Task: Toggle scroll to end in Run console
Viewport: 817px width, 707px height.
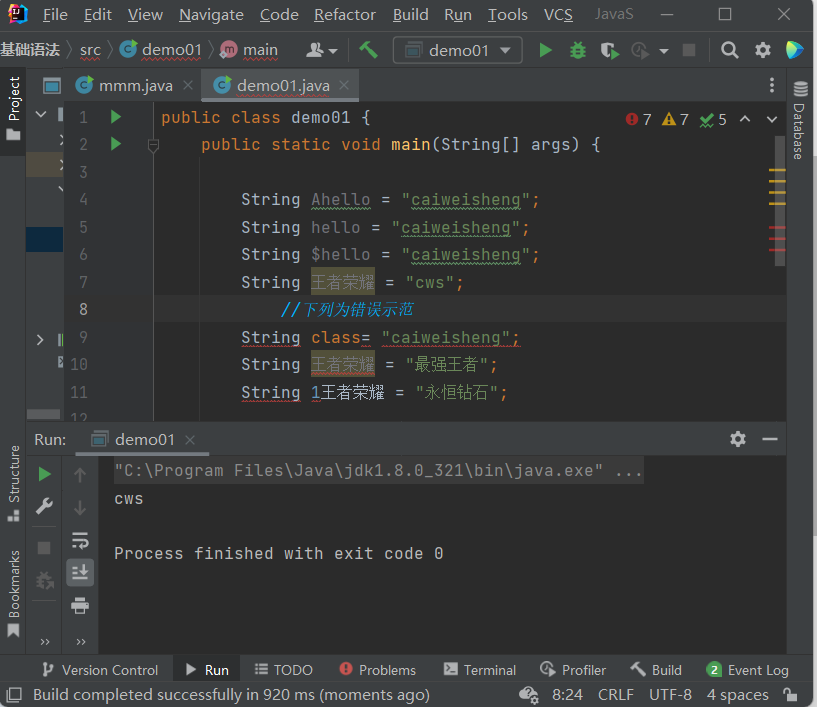Action: [x=80, y=572]
